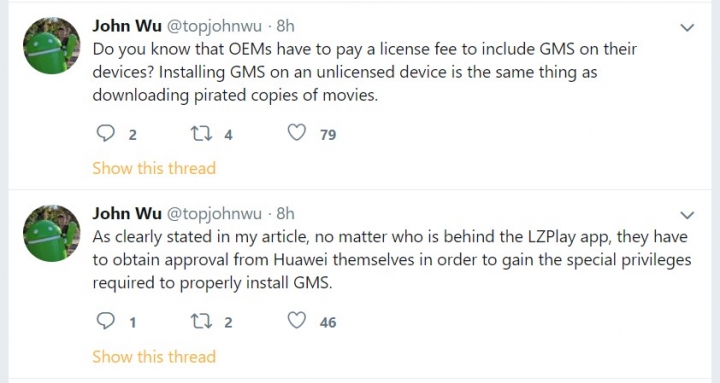Reply to the LZPlay app tweet

coord(106,321)
